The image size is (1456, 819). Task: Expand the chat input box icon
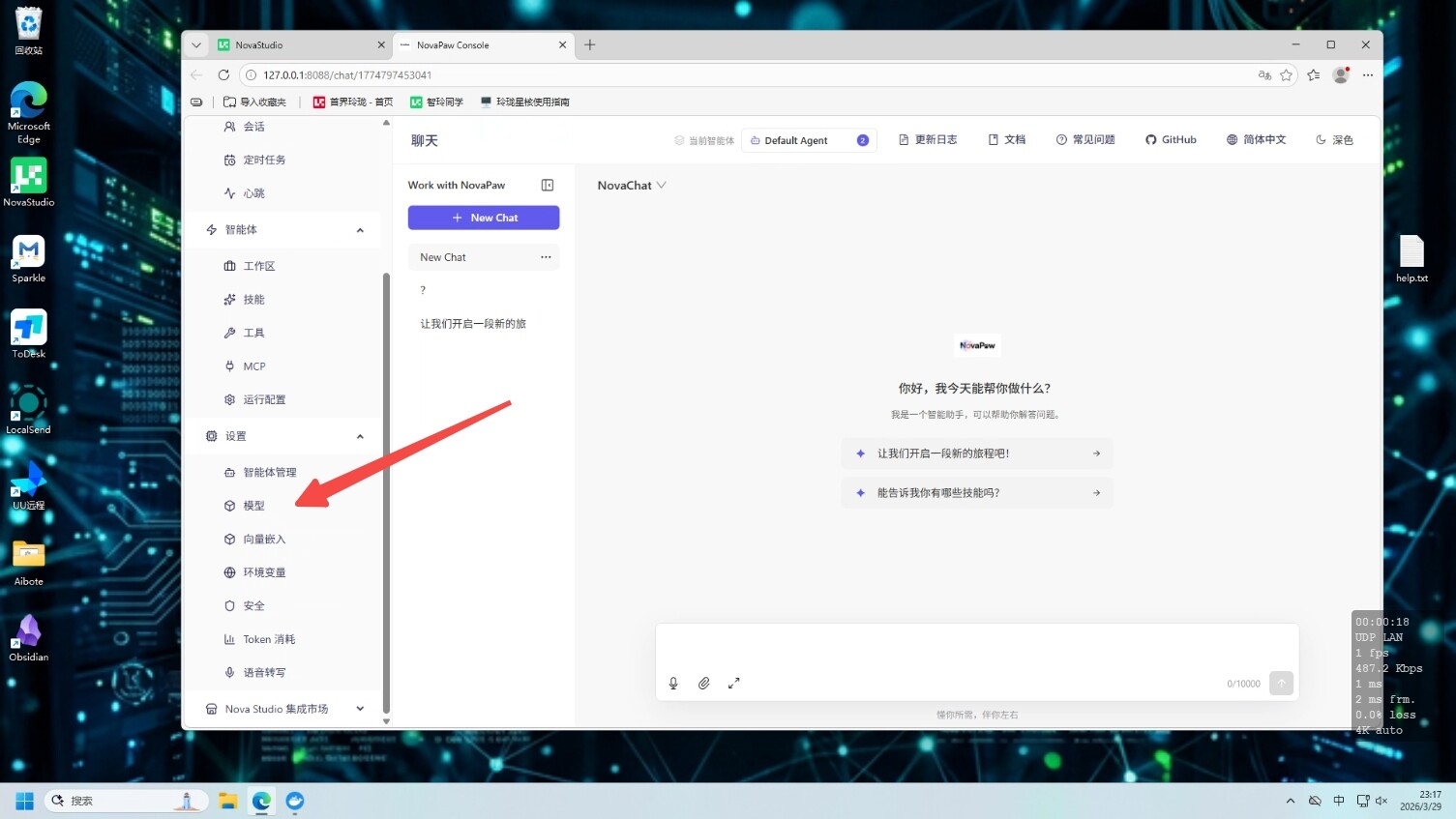(x=733, y=684)
